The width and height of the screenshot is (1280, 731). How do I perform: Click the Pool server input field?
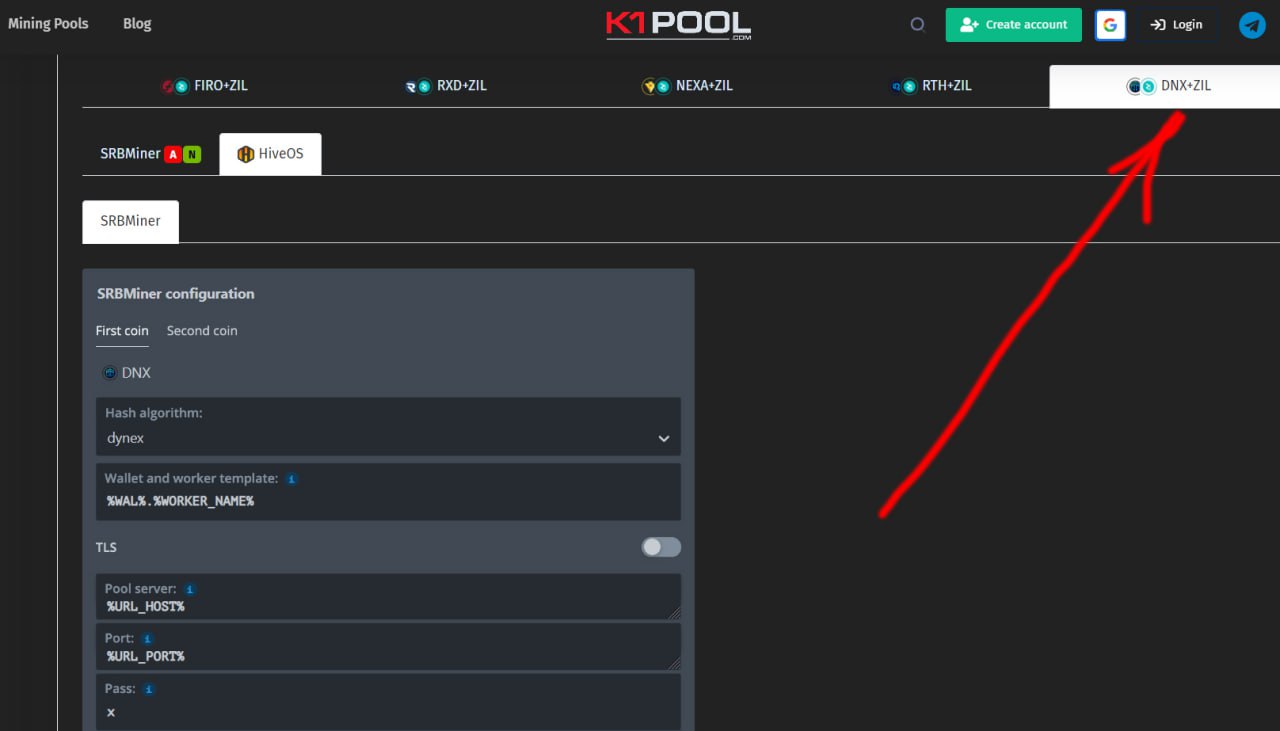pyautogui.click(x=387, y=606)
